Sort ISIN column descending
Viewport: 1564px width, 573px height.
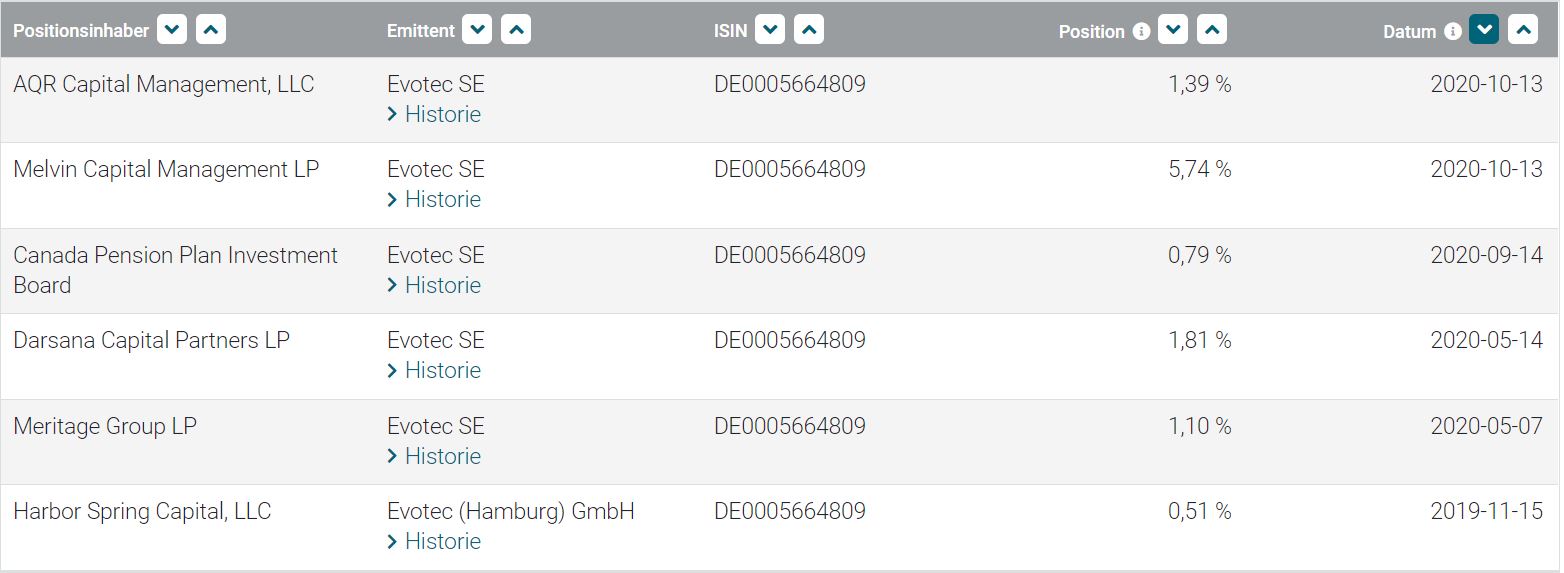tap(770, 30)
